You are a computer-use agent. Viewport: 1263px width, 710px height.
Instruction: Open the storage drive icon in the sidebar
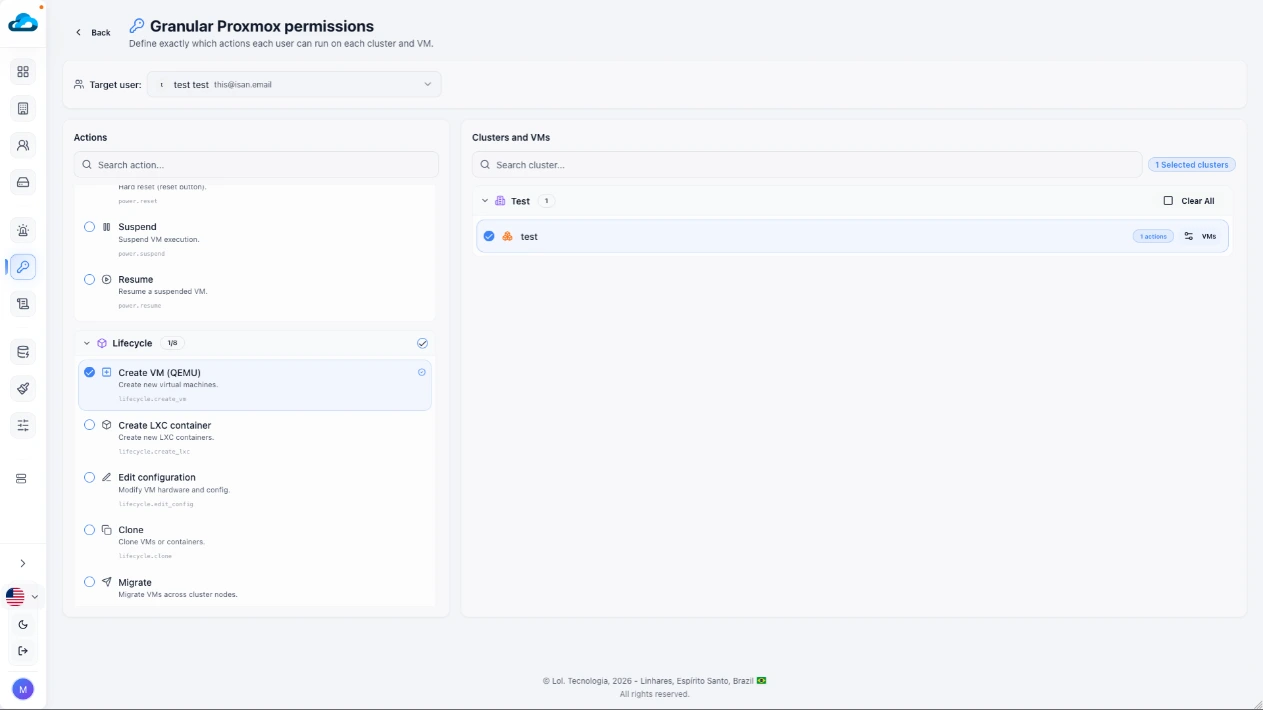23,182
